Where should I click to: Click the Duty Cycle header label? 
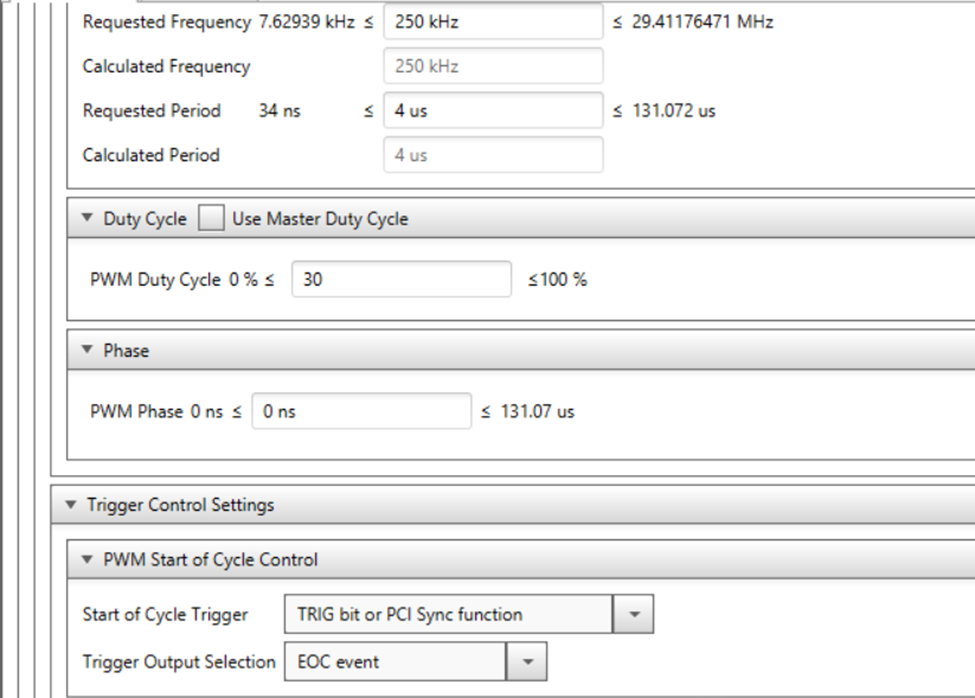pos(144,219)
